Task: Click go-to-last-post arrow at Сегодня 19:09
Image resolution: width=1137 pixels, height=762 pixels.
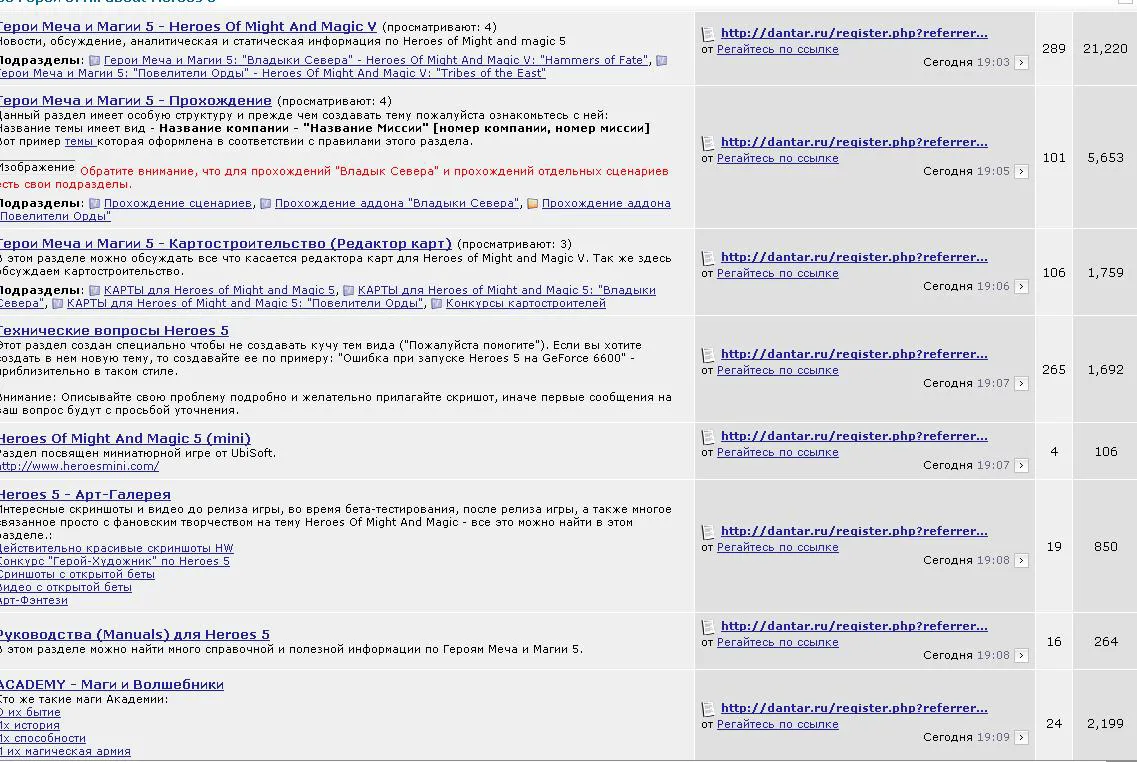Action: point(1021,737)
